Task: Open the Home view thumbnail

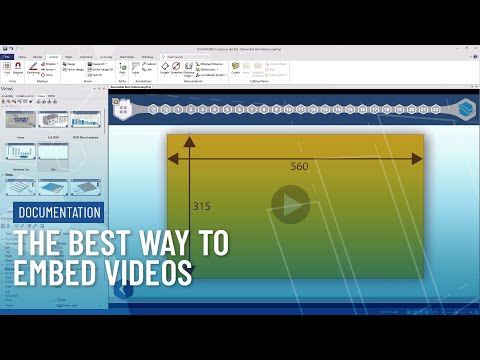Action: [x=21, y=119]
